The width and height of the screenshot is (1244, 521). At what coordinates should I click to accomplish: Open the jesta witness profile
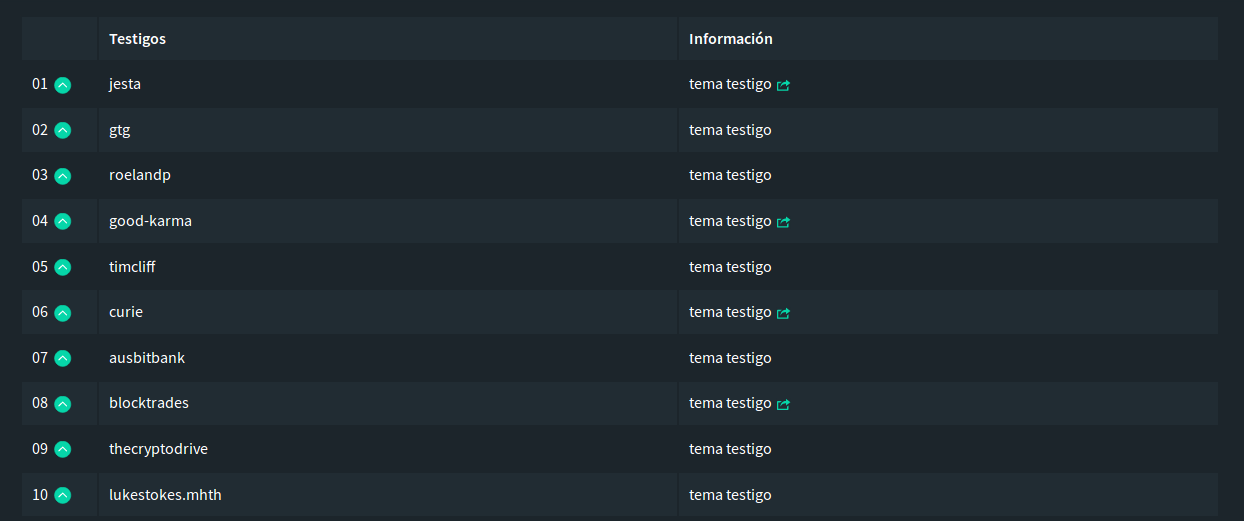125,84
